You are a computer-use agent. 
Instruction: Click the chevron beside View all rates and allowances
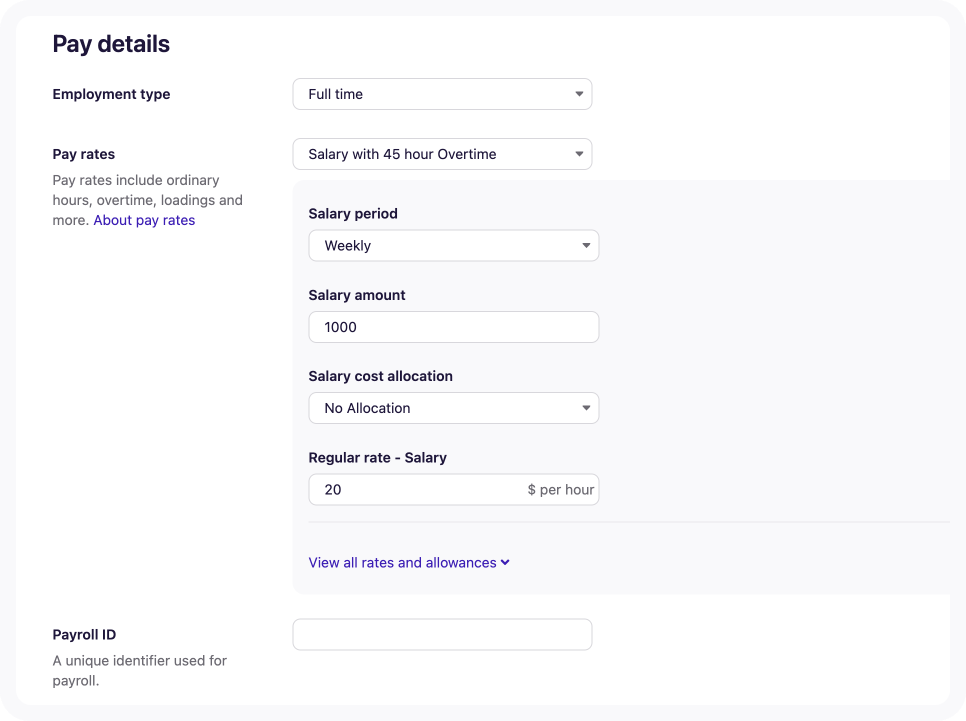coord(504,562)
